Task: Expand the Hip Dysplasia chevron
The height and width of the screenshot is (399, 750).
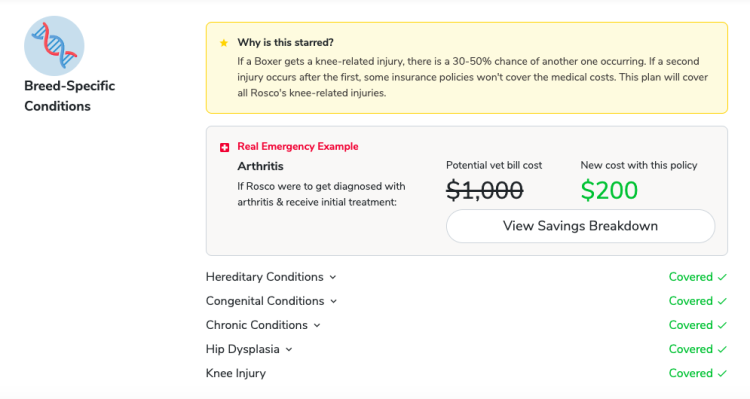Action: click(x=289, y=350)
